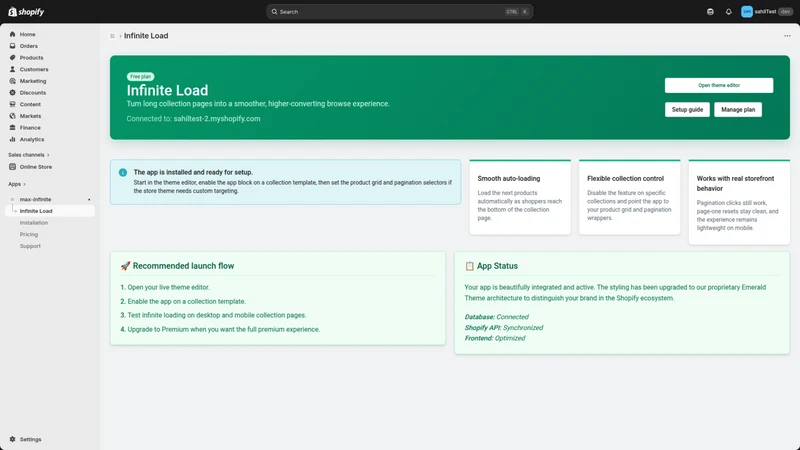Open the Home icon in sidebar
This screenshot has height=450, width=800.
click(x=12, y=34)
